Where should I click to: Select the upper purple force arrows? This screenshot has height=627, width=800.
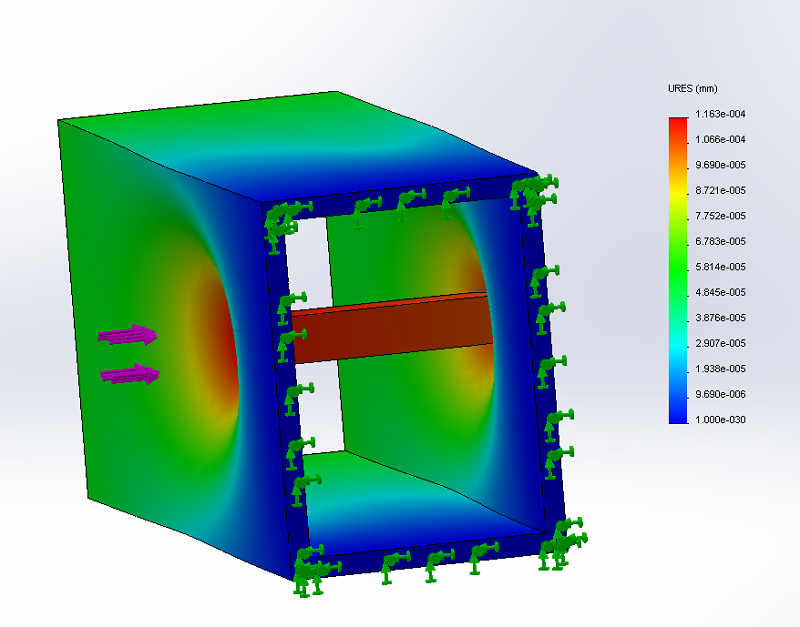[128, 335]
